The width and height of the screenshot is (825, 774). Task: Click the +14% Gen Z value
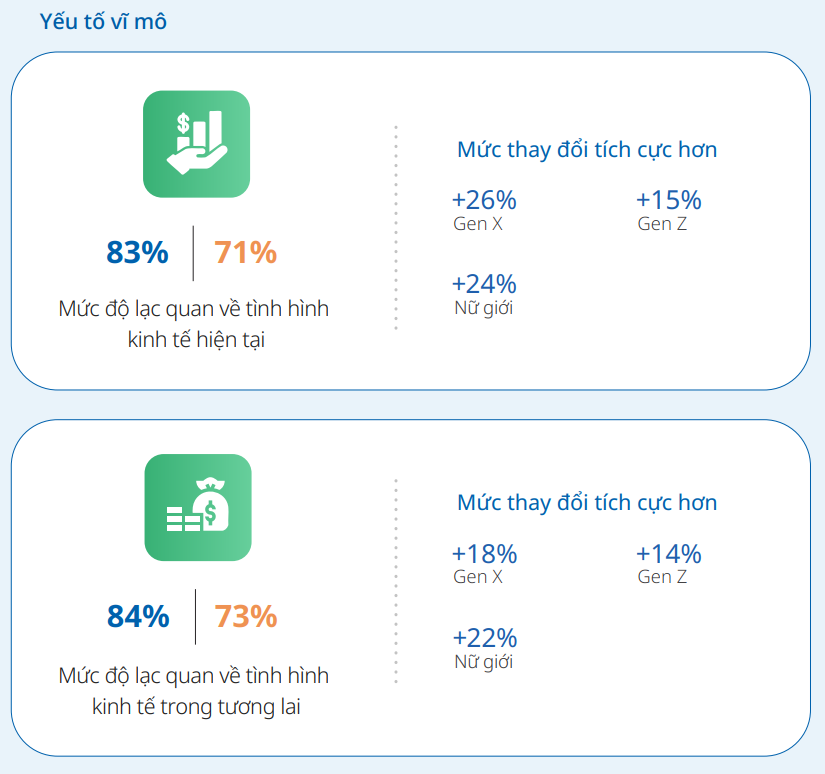coord(669,554)
